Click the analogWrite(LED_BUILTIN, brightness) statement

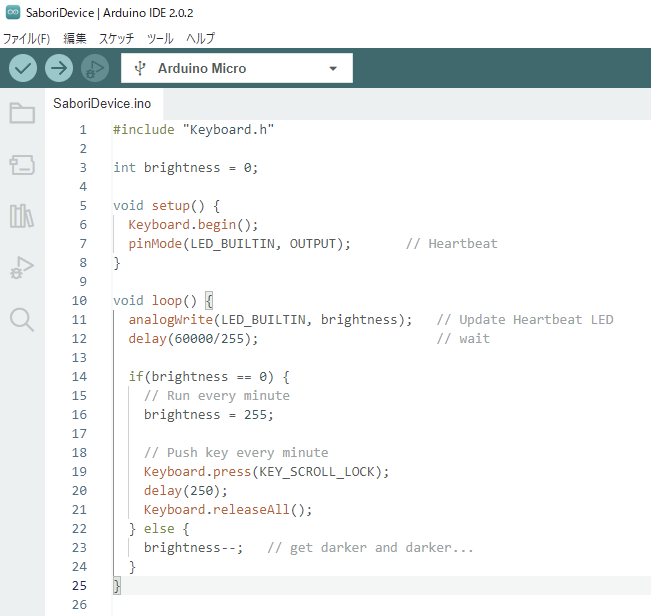pyautogui.click(x=270, y=320)
